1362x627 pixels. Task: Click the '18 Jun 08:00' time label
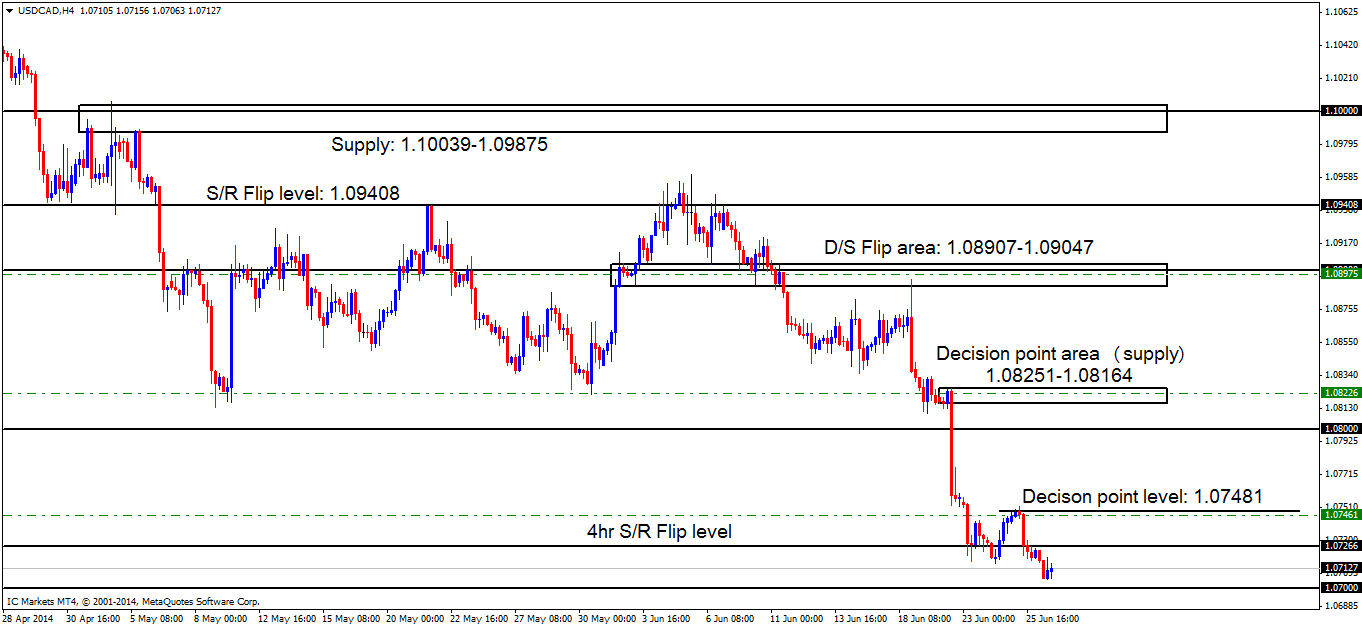pyautogui.click(x=926, y=619)
